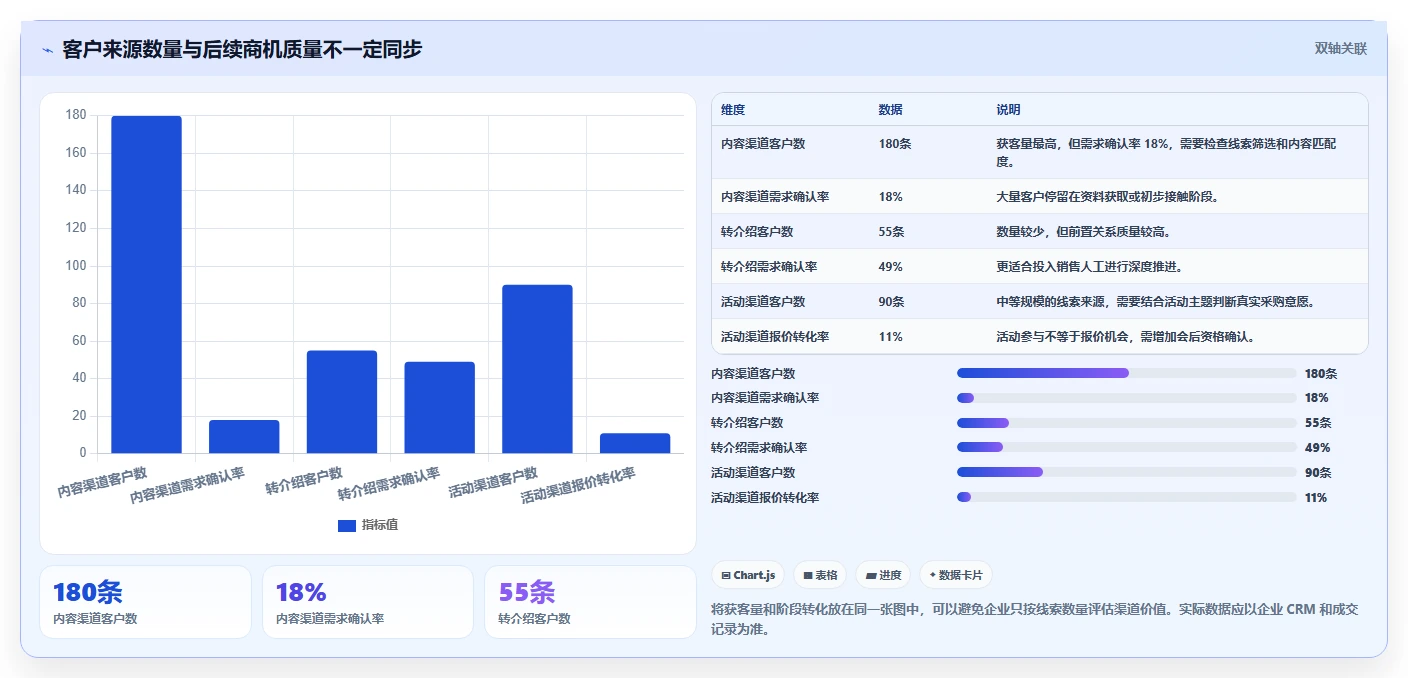Screen dimensions: 1408x678
Task: Click the 11% value beside progress bar
Action: click(x=1316, y=498)
